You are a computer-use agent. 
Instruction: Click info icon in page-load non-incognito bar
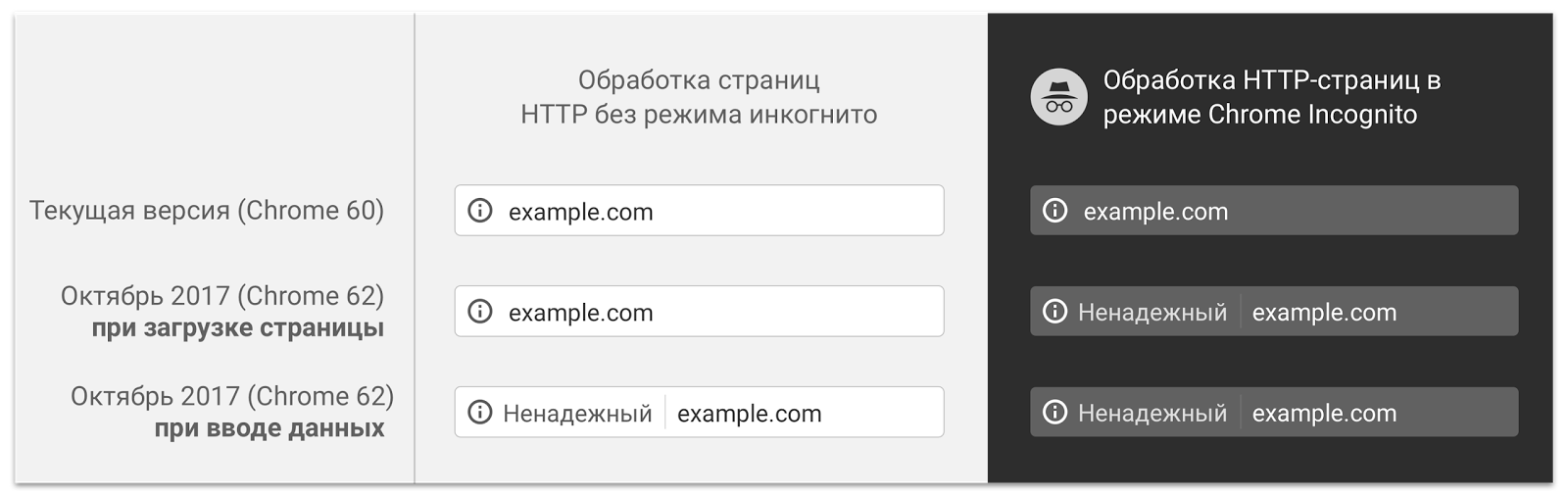click(x=480, y=312)
